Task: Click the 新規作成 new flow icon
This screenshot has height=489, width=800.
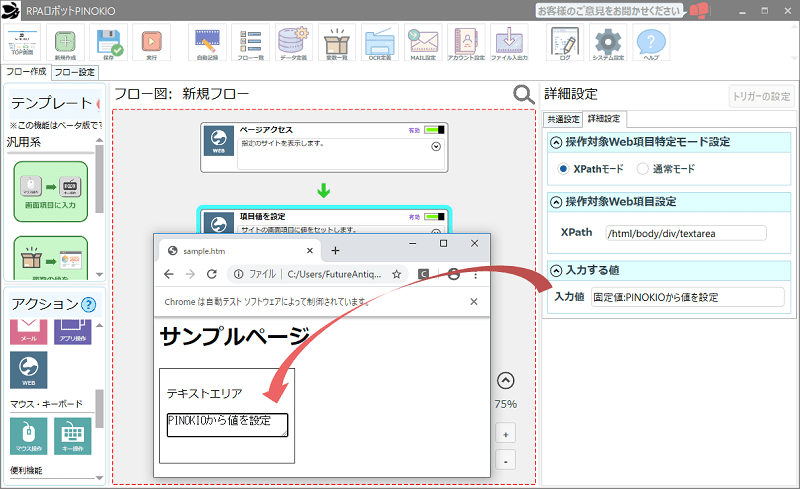Action: (x=65, y=43)
